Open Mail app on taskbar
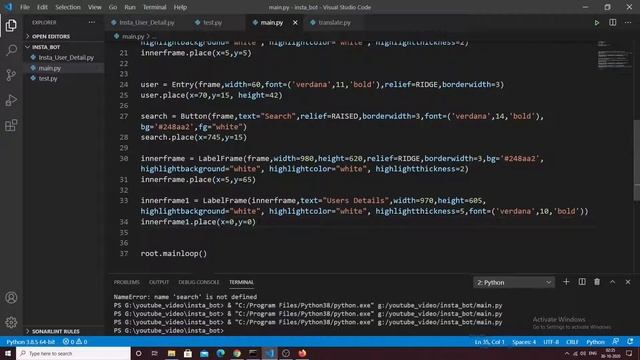This screenshot has height=360, width=640. (x=204, y=353)
